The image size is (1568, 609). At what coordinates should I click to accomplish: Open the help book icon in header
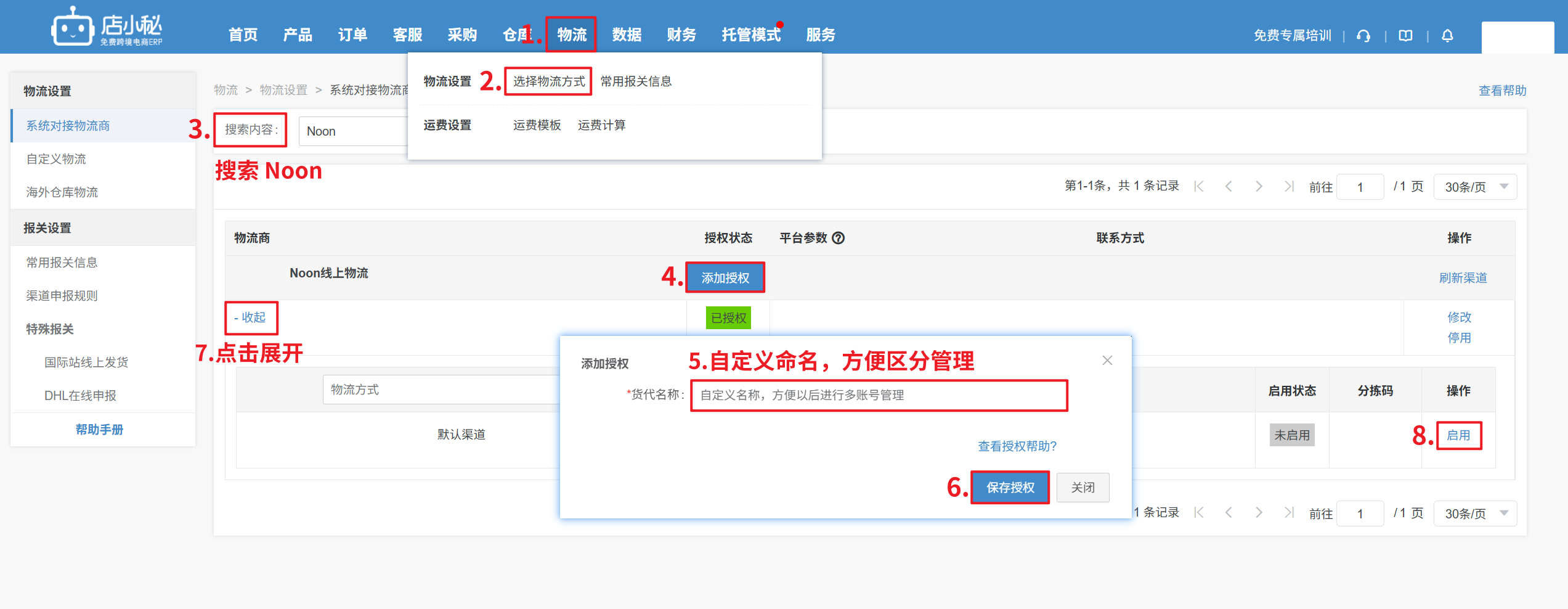click(1405, 36)
